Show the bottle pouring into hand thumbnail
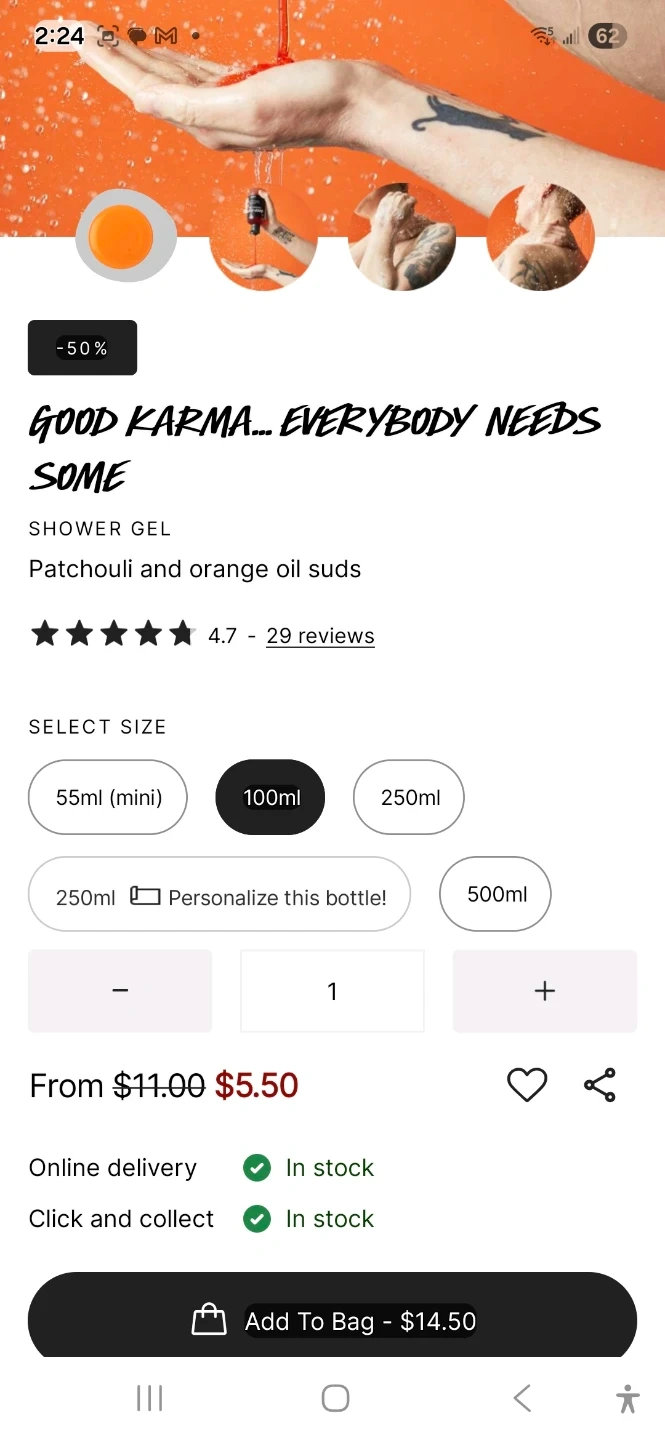The image size is (665, 1440). pos(263,237)
